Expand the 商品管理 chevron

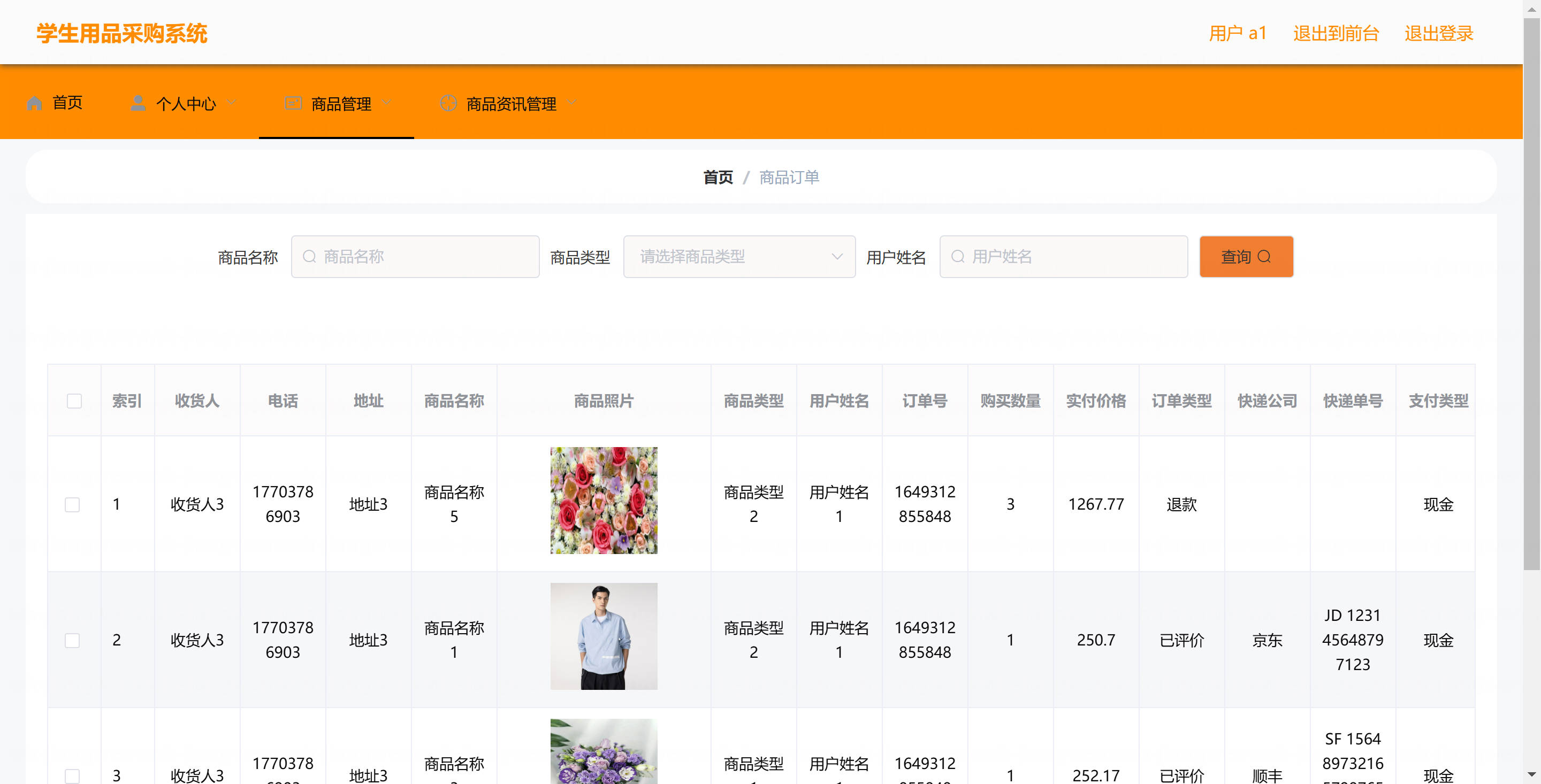click(386, 102)
